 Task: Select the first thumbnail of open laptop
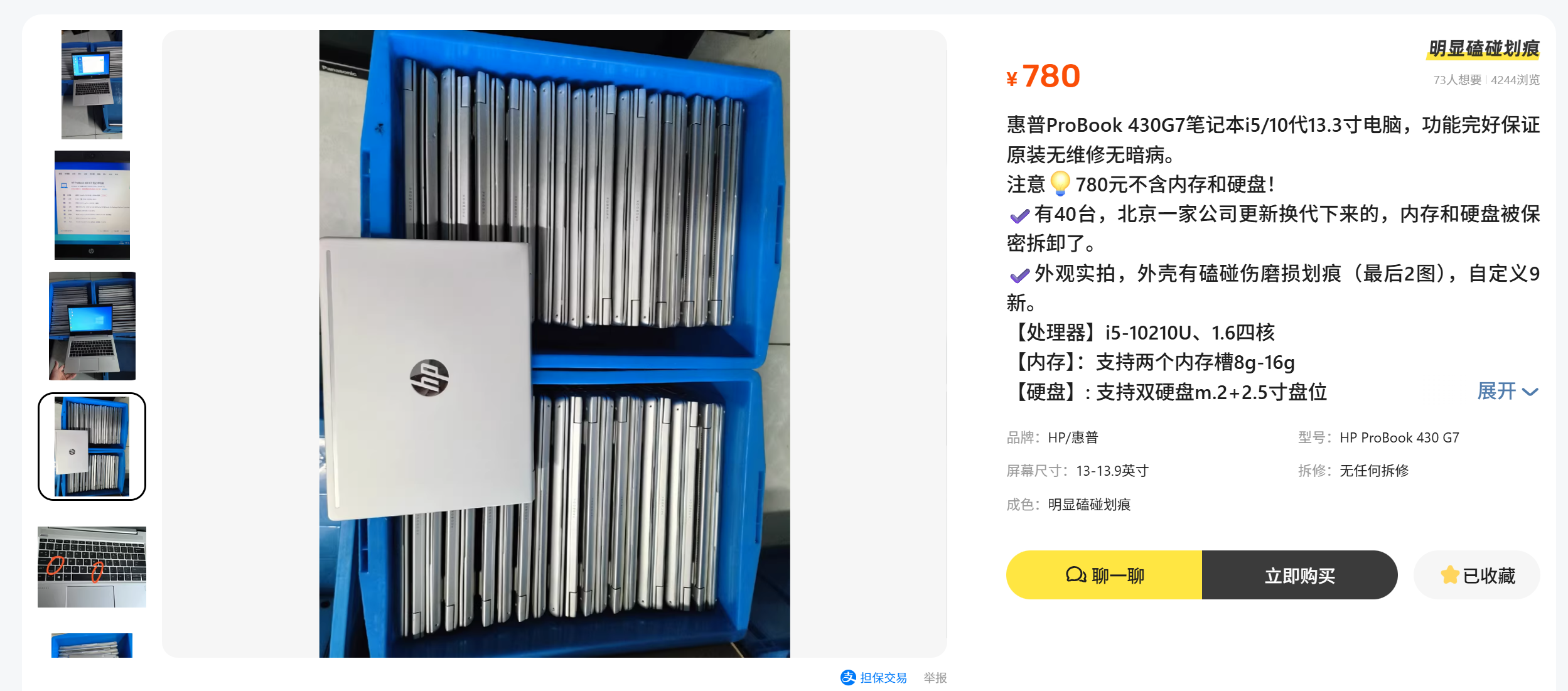pos(92,85)
